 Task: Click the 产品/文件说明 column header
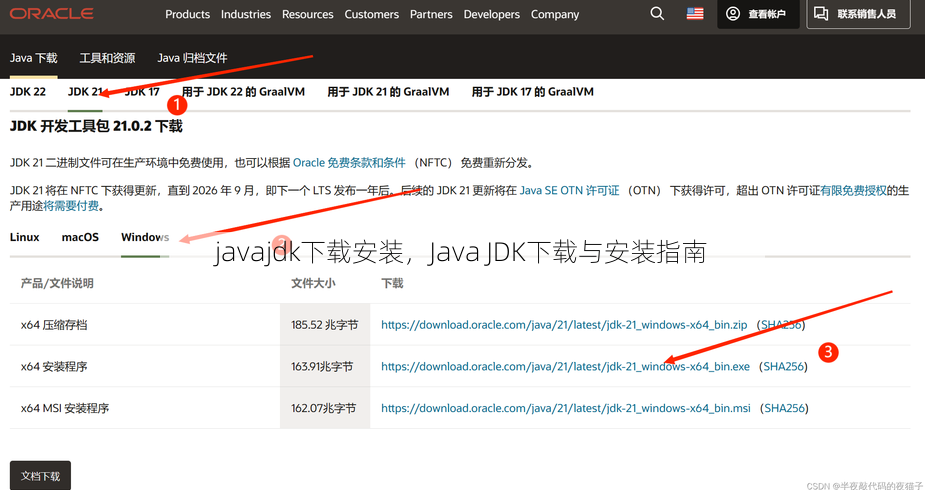tap(57, 284)
